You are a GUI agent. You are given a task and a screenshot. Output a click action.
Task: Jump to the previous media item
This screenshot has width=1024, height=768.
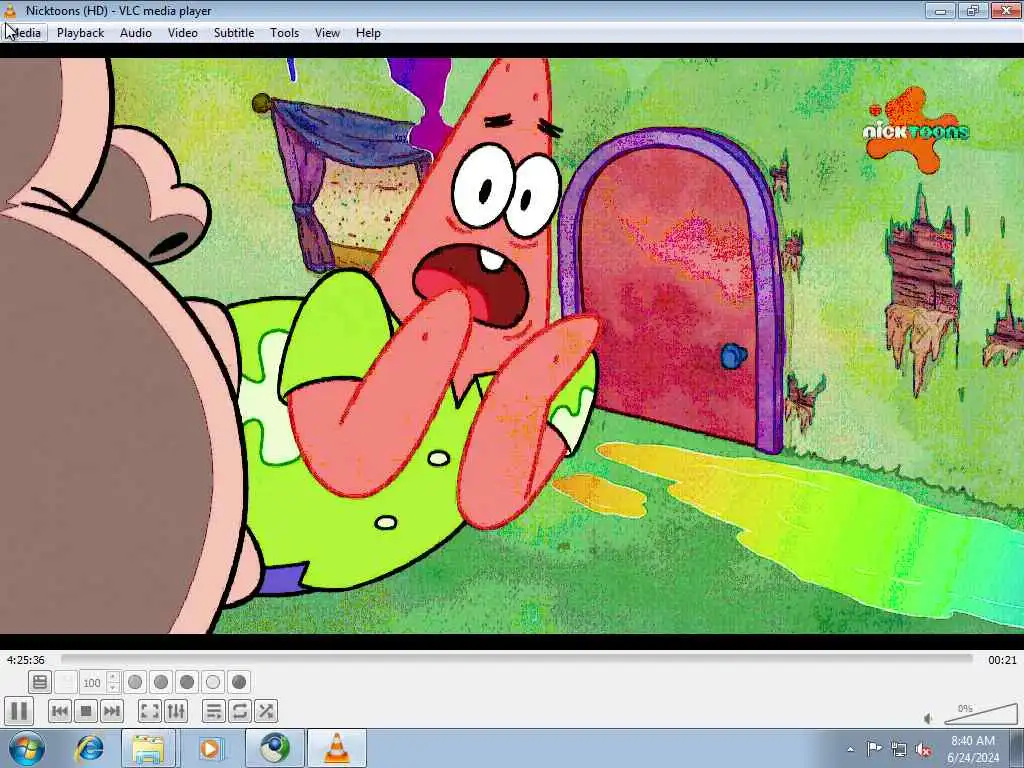tap(59, 711)
